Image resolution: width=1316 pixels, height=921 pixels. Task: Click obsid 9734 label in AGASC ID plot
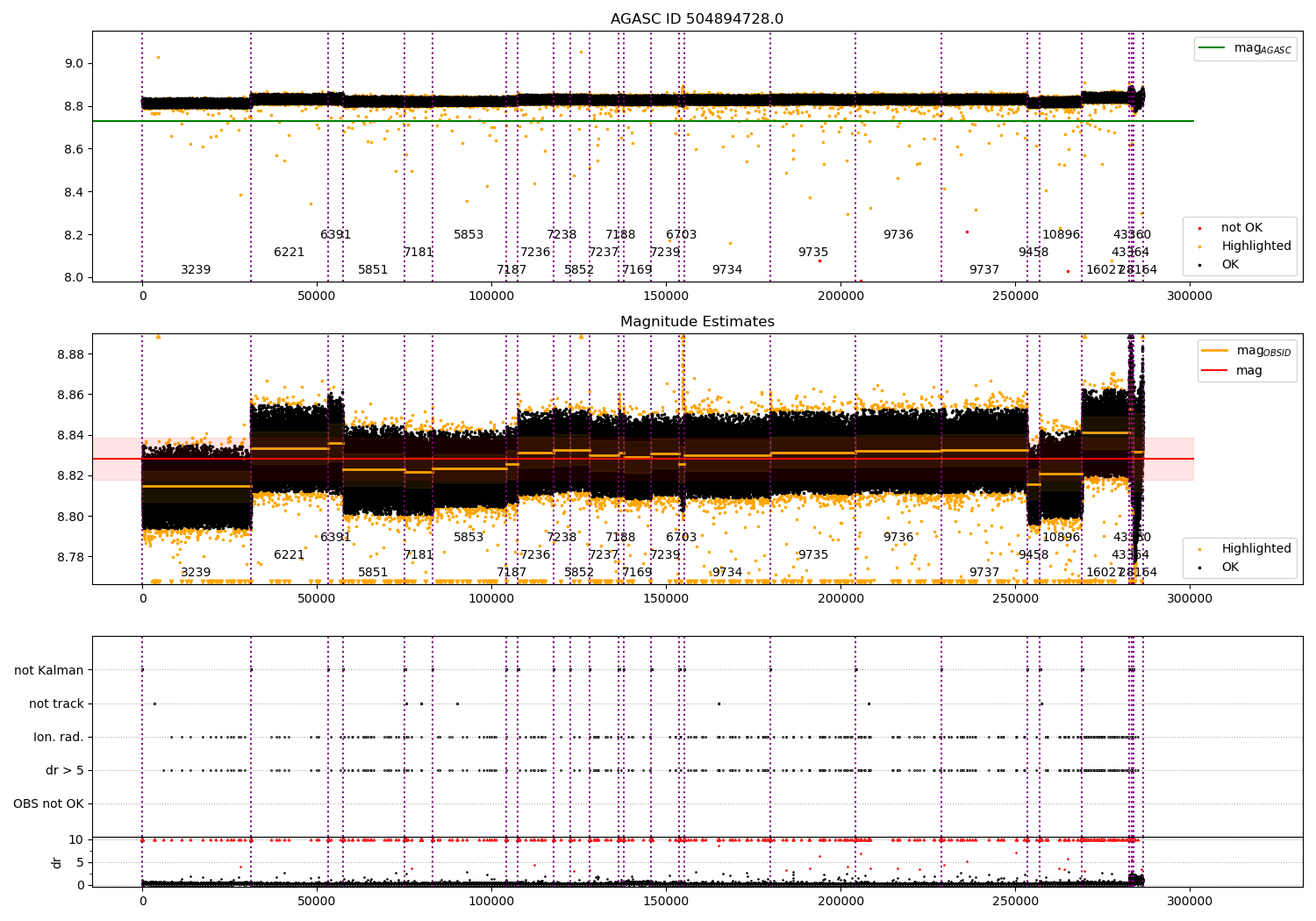[x=727, y=270]
